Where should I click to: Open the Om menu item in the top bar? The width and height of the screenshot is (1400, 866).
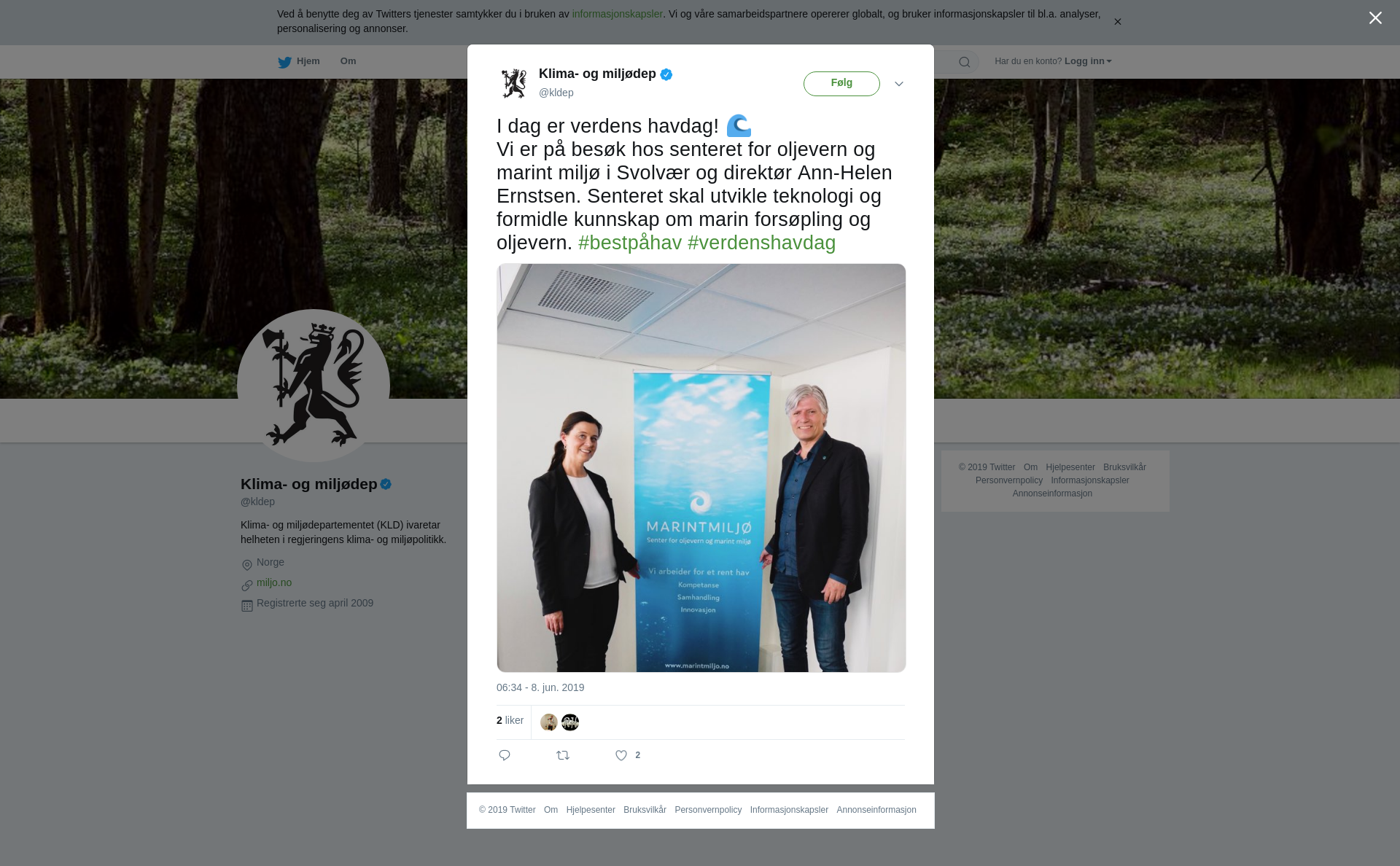coord(348,61)
